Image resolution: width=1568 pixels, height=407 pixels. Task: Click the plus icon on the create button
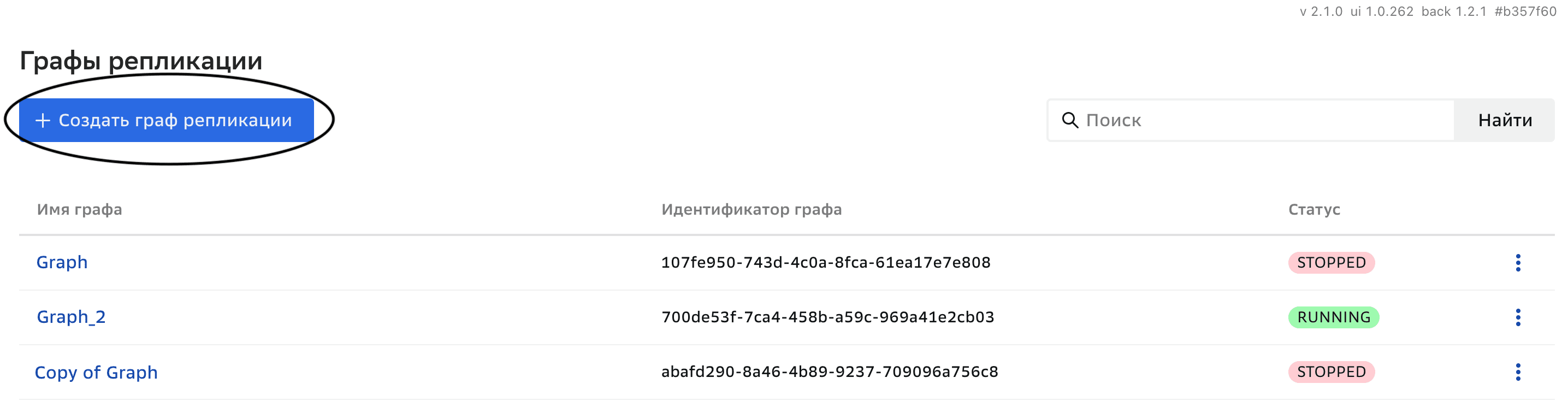tap(43, 120)
